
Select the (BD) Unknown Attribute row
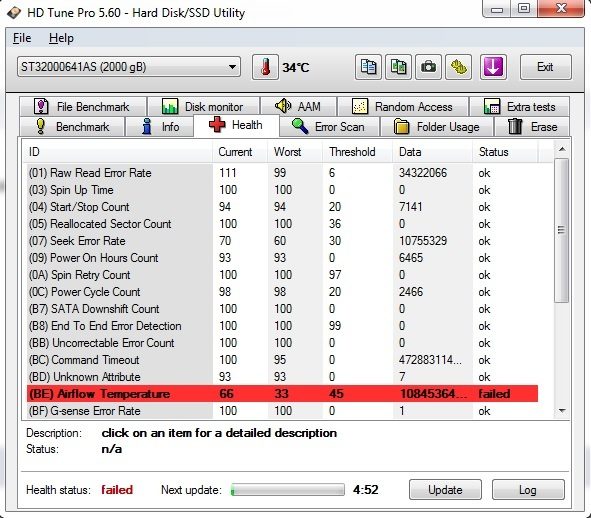click(x=282, y=377)
